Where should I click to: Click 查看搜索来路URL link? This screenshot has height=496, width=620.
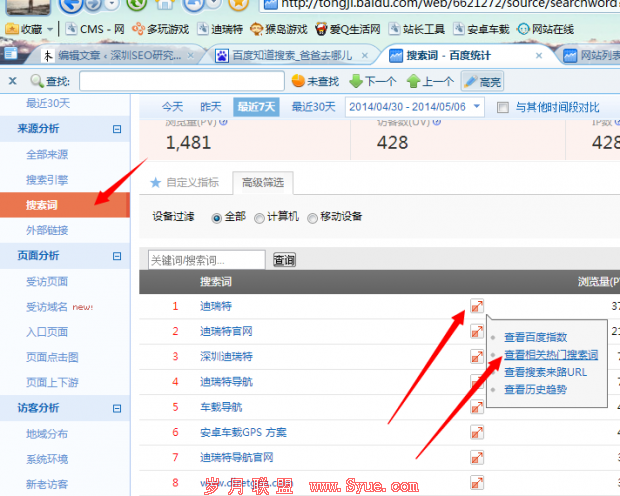tap(546, 372)
